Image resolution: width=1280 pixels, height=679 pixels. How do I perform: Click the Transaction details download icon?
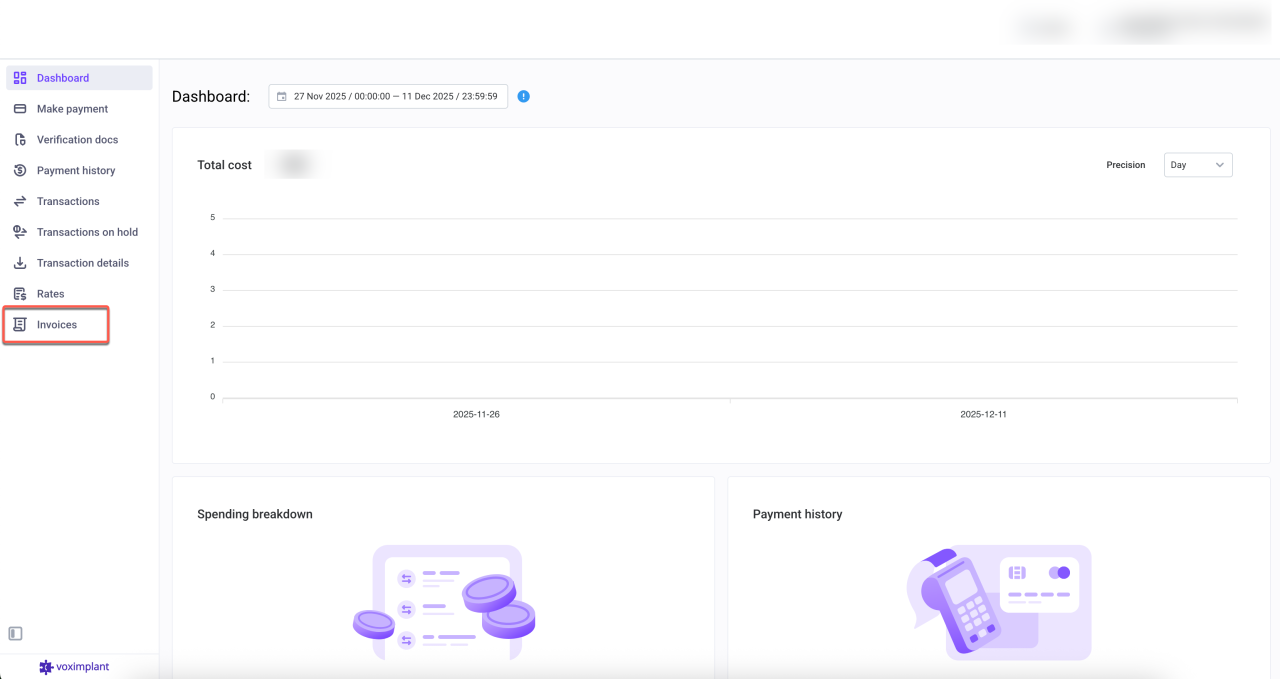[20, 263]
